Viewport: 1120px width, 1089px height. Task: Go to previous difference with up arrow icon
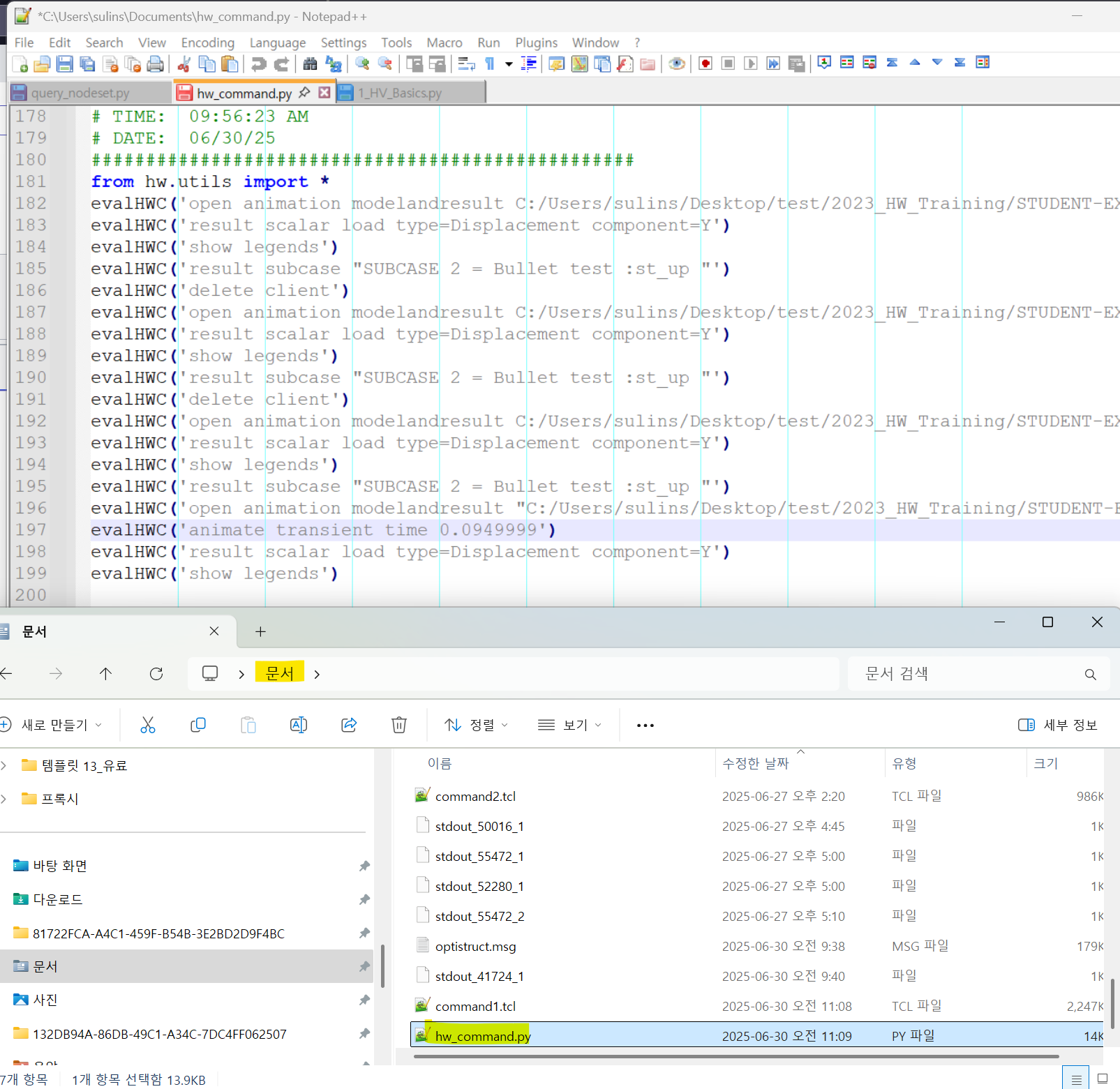click(x=915, y=63)
